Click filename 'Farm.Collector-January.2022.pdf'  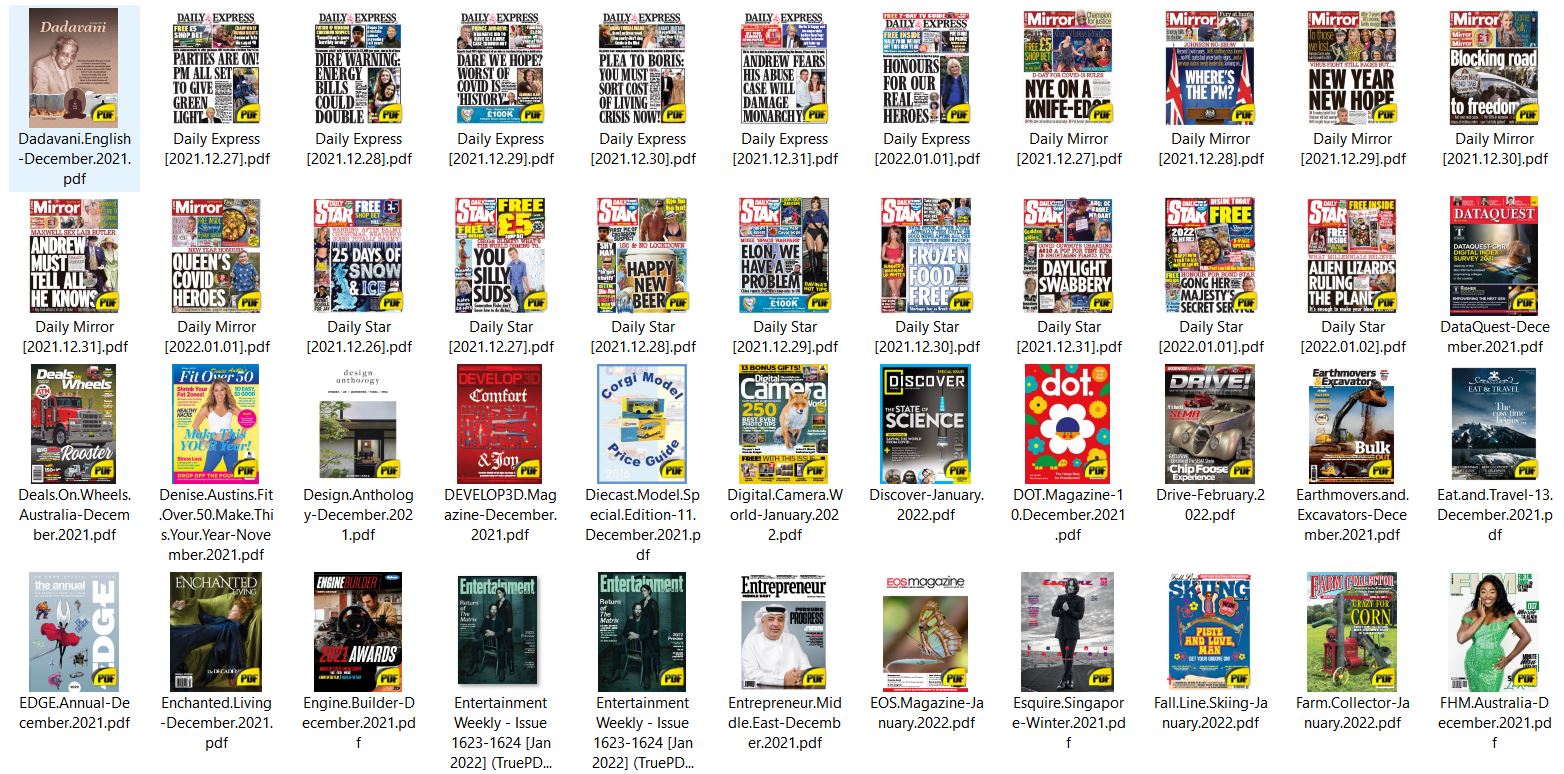tap(1352, 713)
